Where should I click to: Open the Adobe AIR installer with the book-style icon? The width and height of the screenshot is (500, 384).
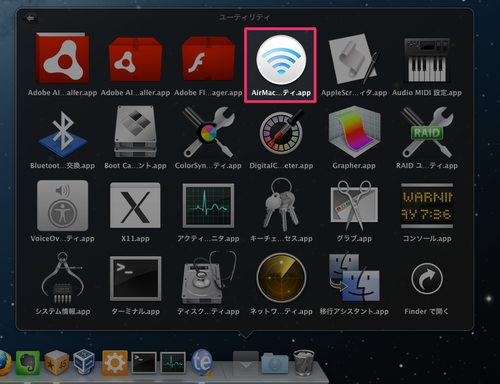coord(62,58)
